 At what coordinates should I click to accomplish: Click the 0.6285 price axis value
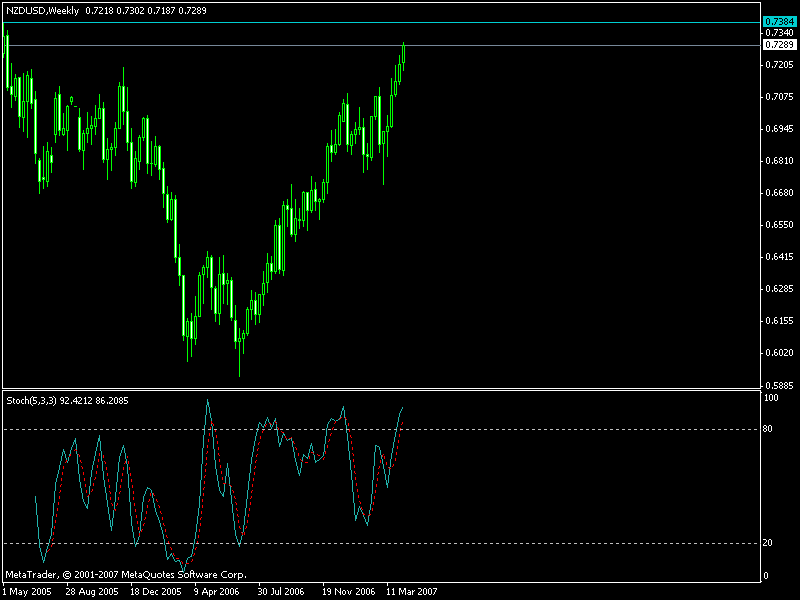click(x=780, y=289)
